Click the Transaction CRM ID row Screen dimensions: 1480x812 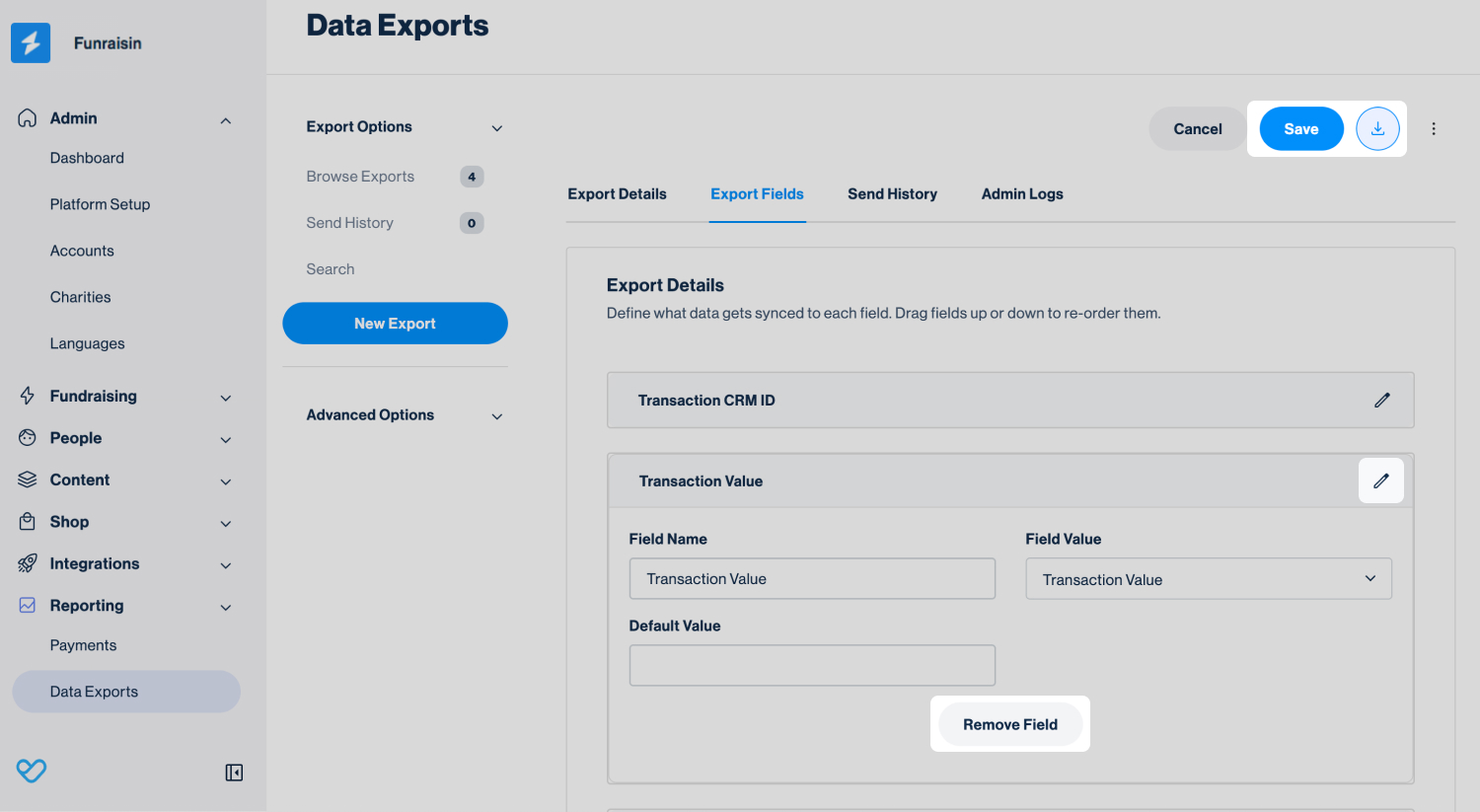point(1010,400)
